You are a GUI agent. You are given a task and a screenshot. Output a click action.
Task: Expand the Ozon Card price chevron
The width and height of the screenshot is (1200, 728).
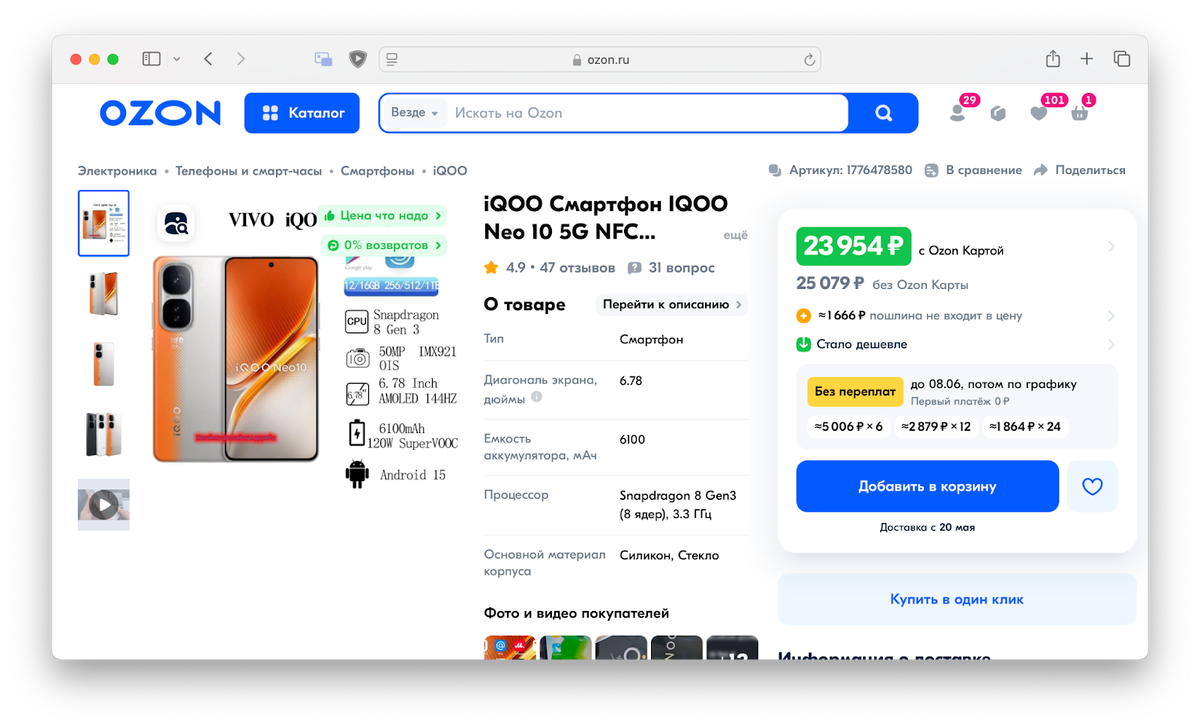tap(1111, 247)
